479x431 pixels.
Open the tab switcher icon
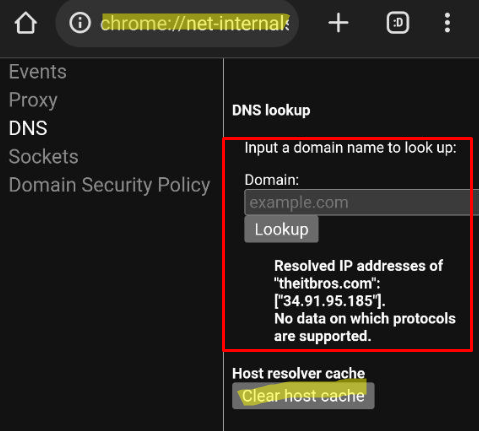point(398,23)
